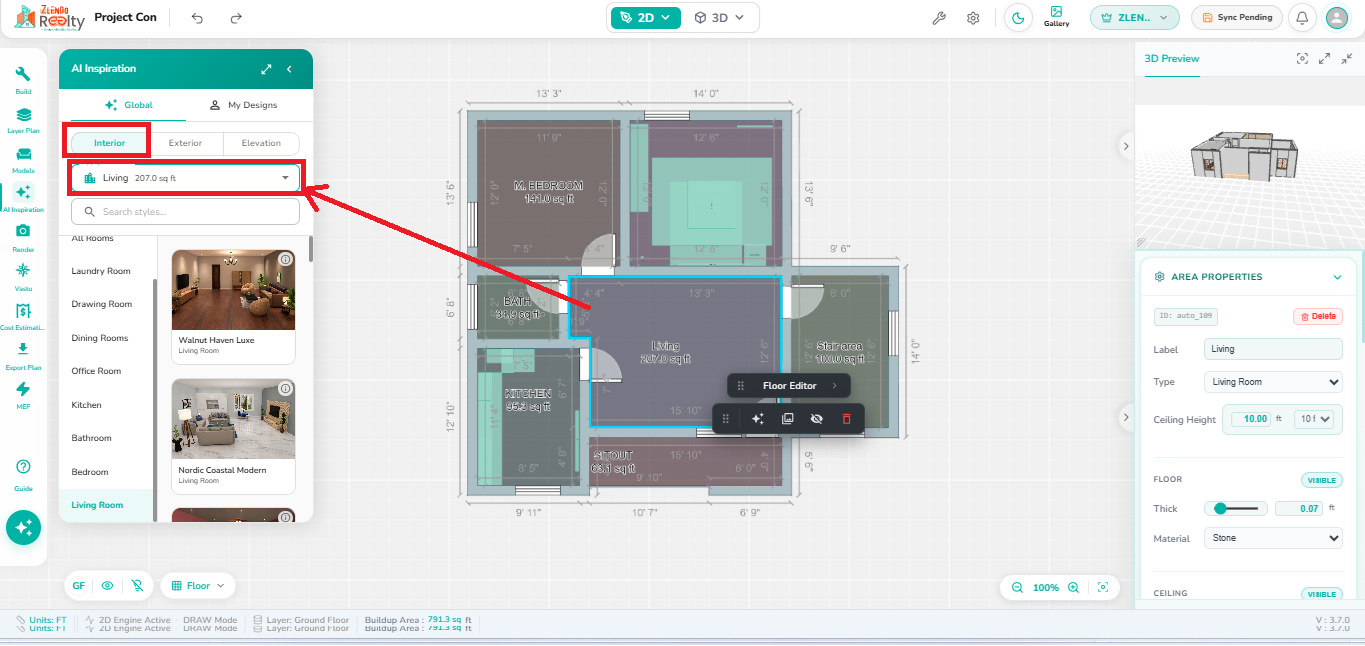Image resolution: width=1365 pixels, height=646 pixels.
Task: Open the Floor layer dropdown
Action: 197,586
